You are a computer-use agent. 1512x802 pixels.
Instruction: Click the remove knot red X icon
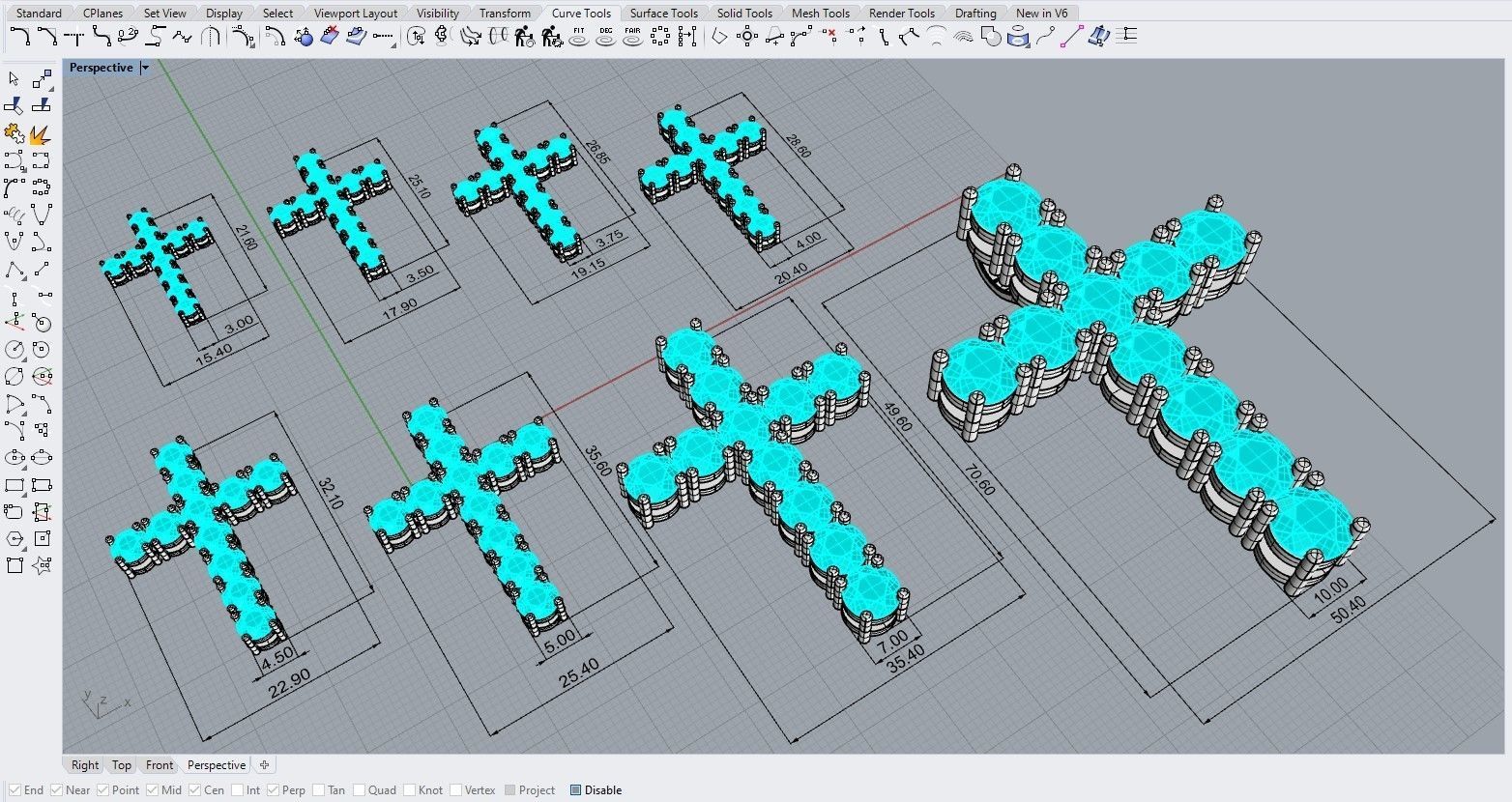click(x=829, y=36)
